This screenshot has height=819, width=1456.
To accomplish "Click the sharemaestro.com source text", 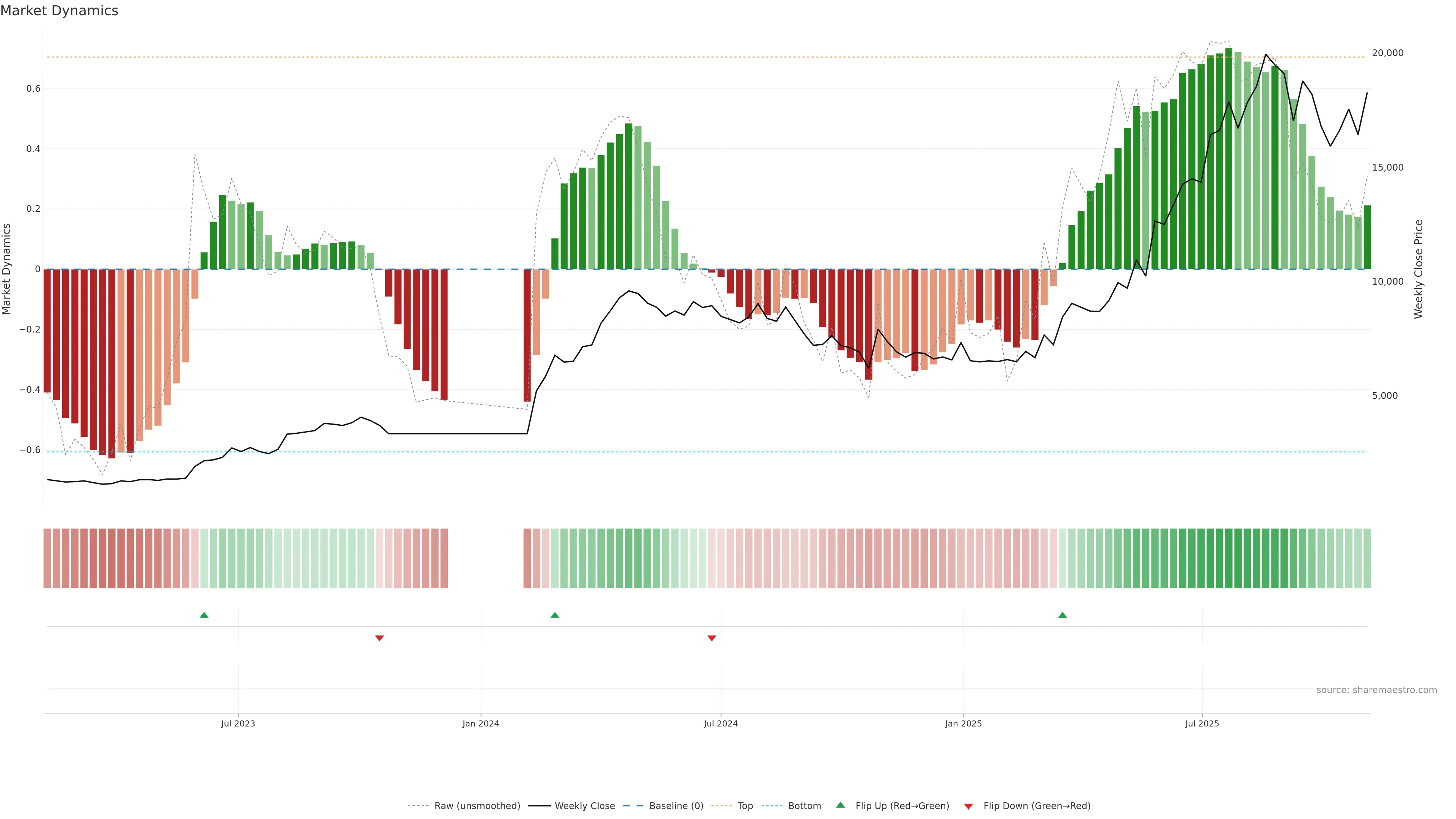I will coord(1376,690).
